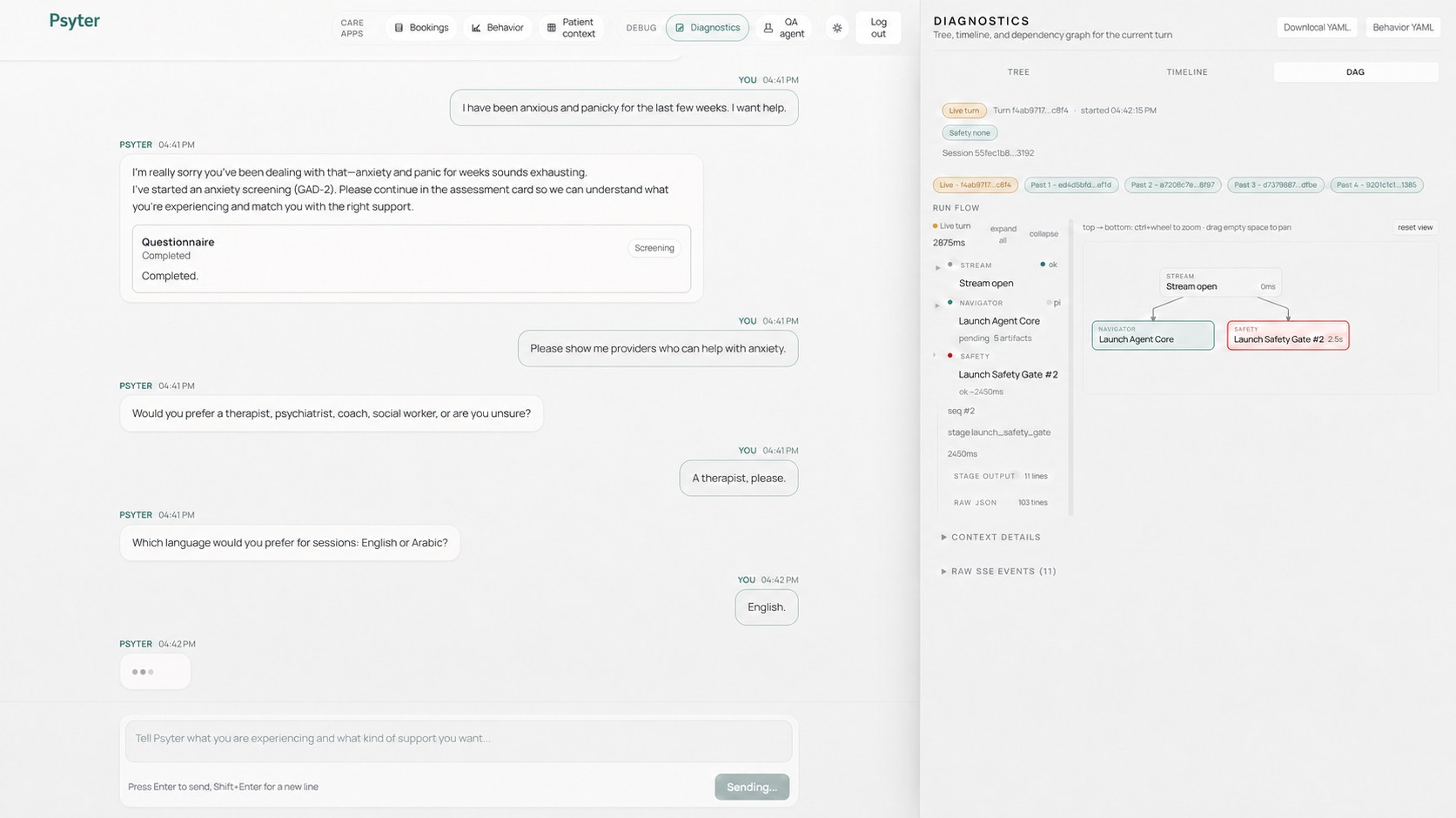Select the Past 1 turn chip
1456x818 pixels.
point(1070,184)
